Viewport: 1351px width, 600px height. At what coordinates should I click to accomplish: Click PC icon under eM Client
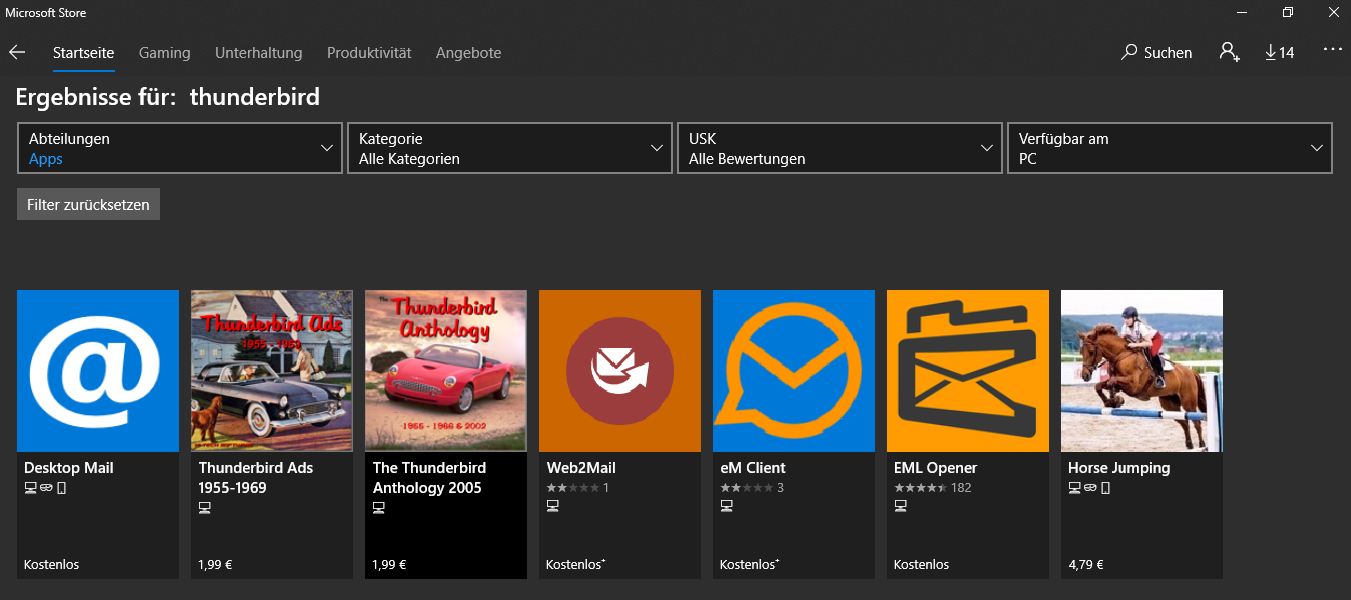[x=727, y=507]
